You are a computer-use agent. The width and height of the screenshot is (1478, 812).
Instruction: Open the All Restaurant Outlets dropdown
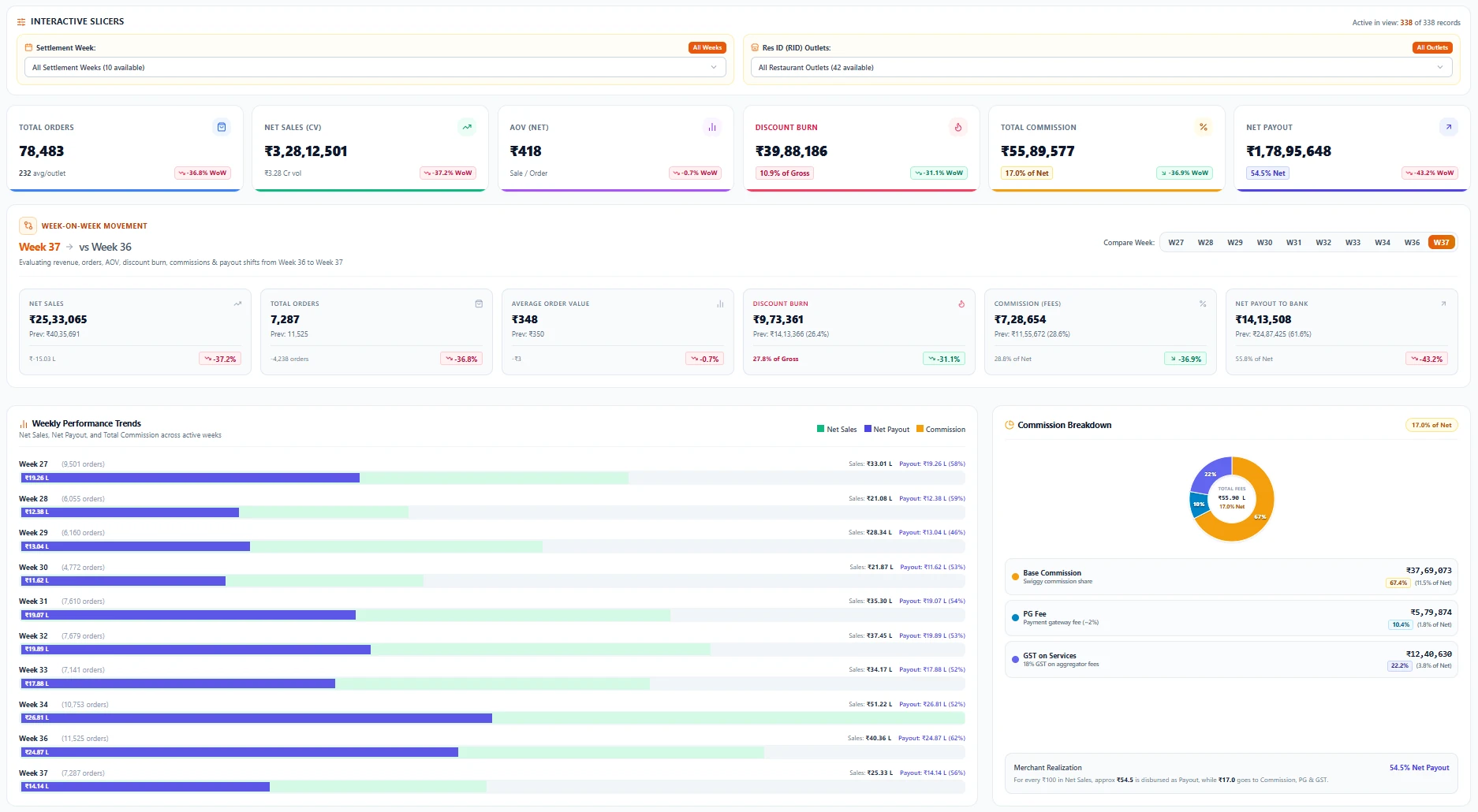coord(1101,68)
